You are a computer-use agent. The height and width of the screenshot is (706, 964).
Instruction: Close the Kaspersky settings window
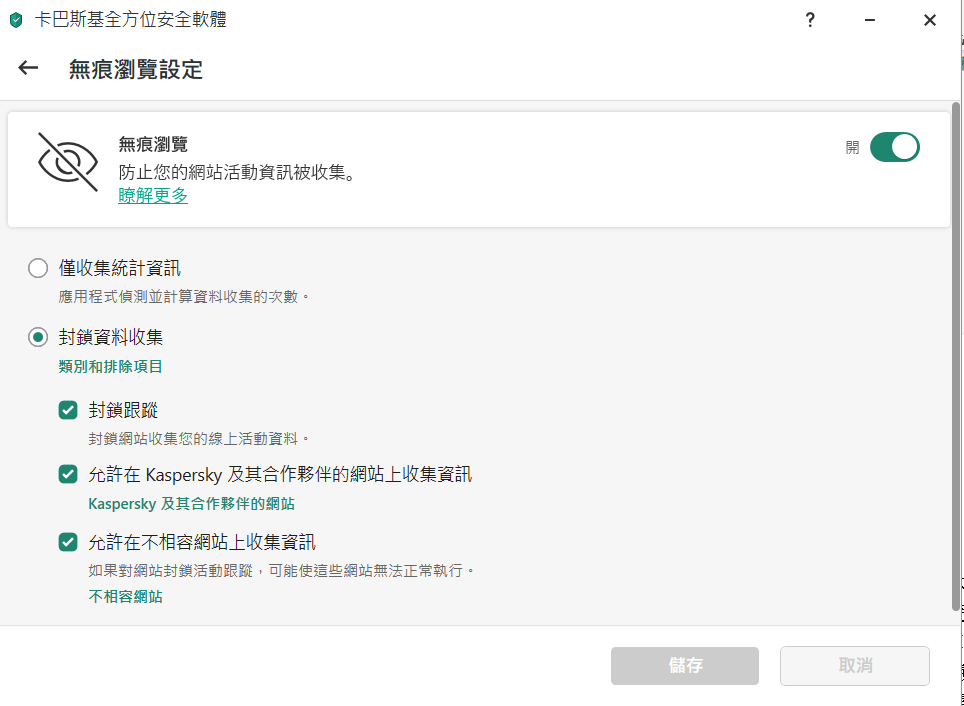tap(929, 20)
